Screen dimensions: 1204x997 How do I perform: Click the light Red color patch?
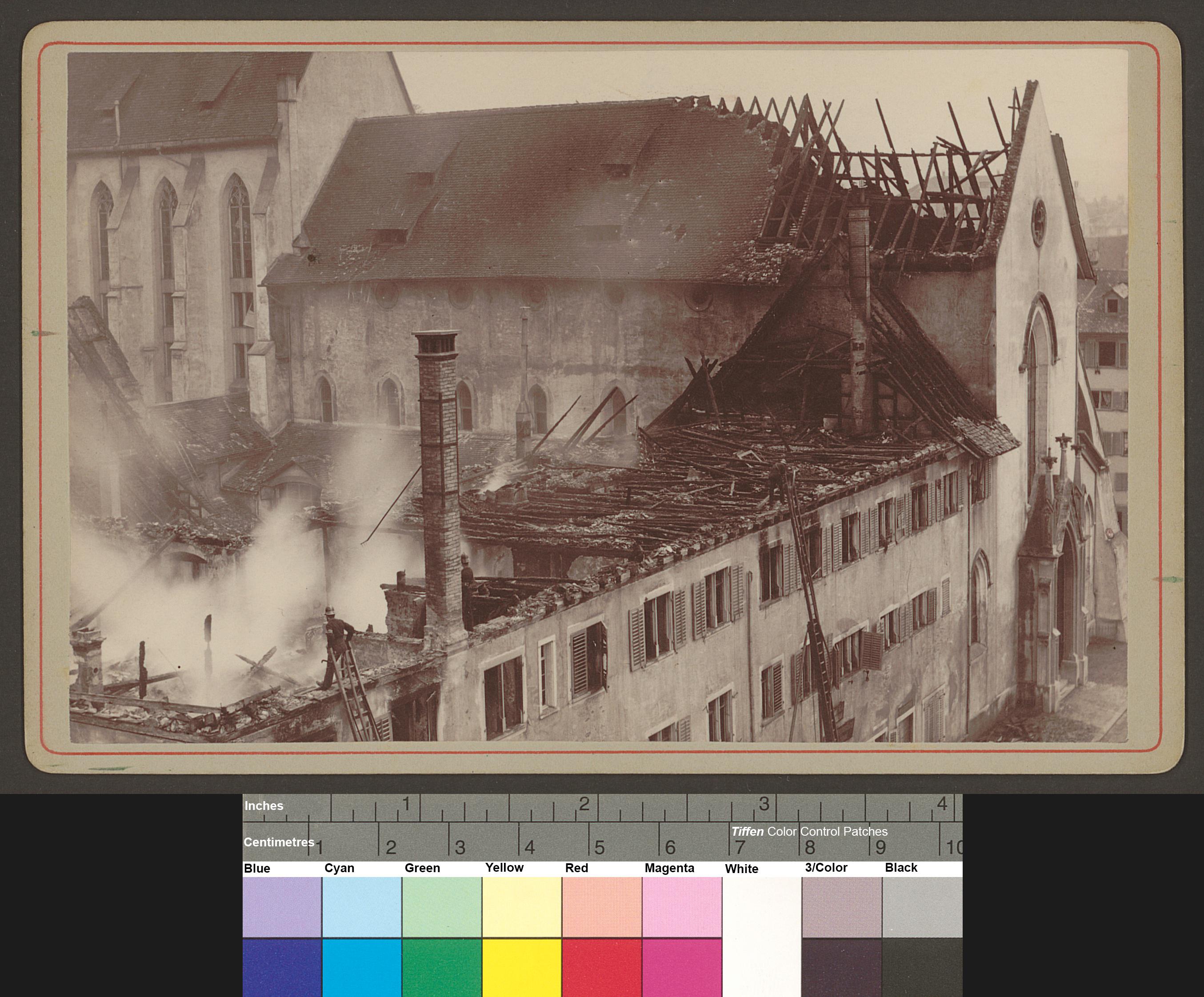click(601, 906)
